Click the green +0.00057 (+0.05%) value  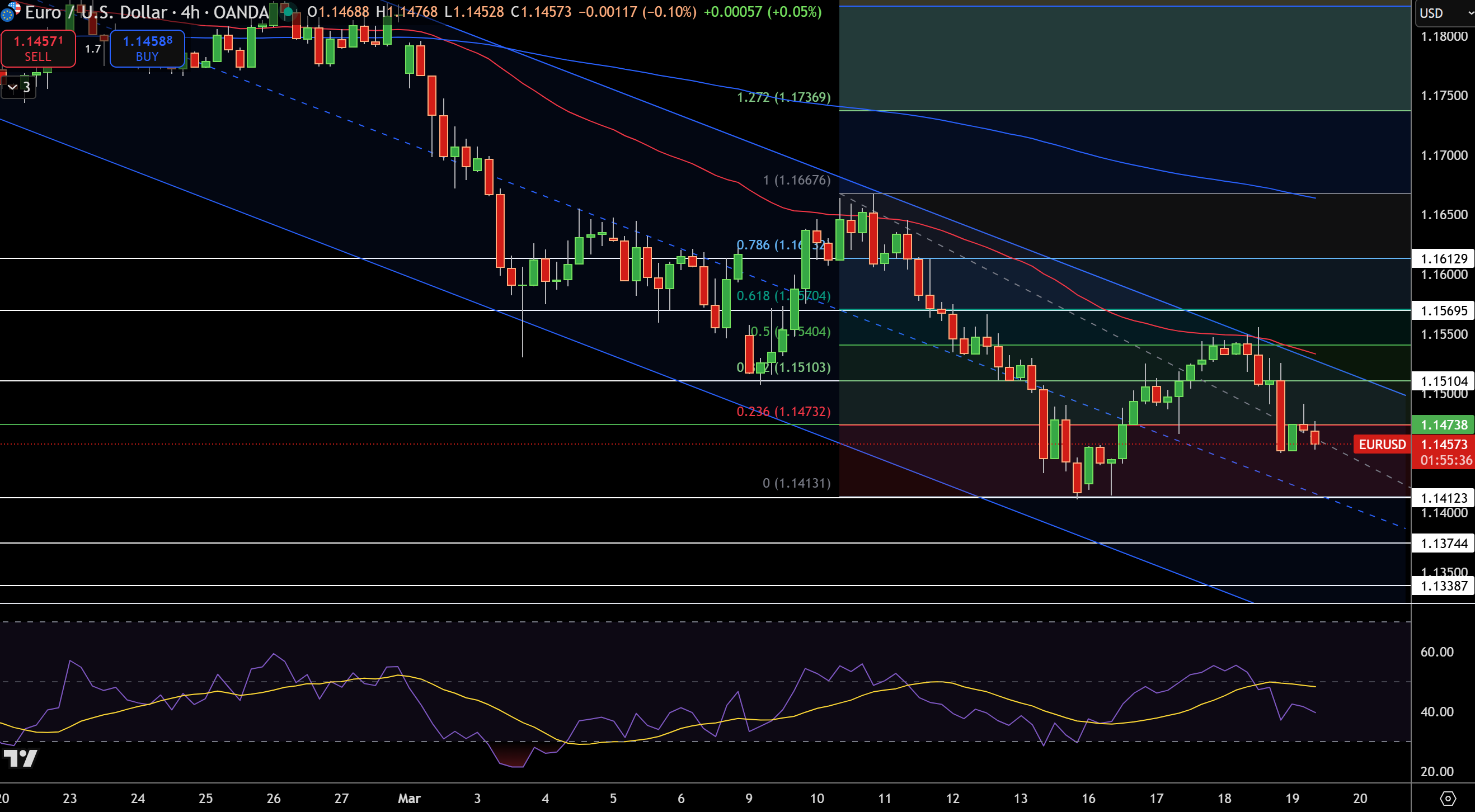(x=762, y=12)
